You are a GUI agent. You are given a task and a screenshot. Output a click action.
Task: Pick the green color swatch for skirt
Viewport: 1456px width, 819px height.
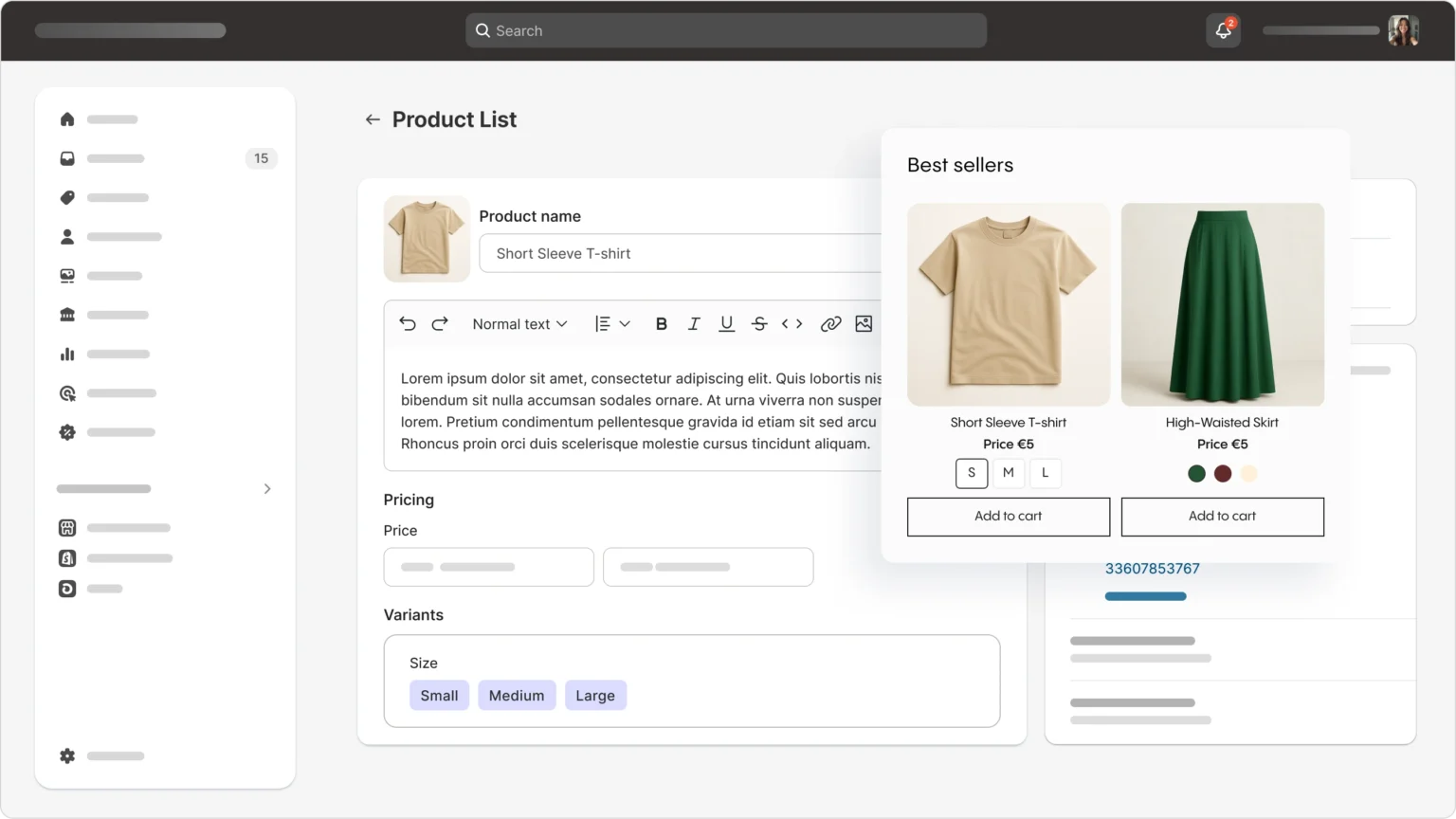[x=1196, y=474]
